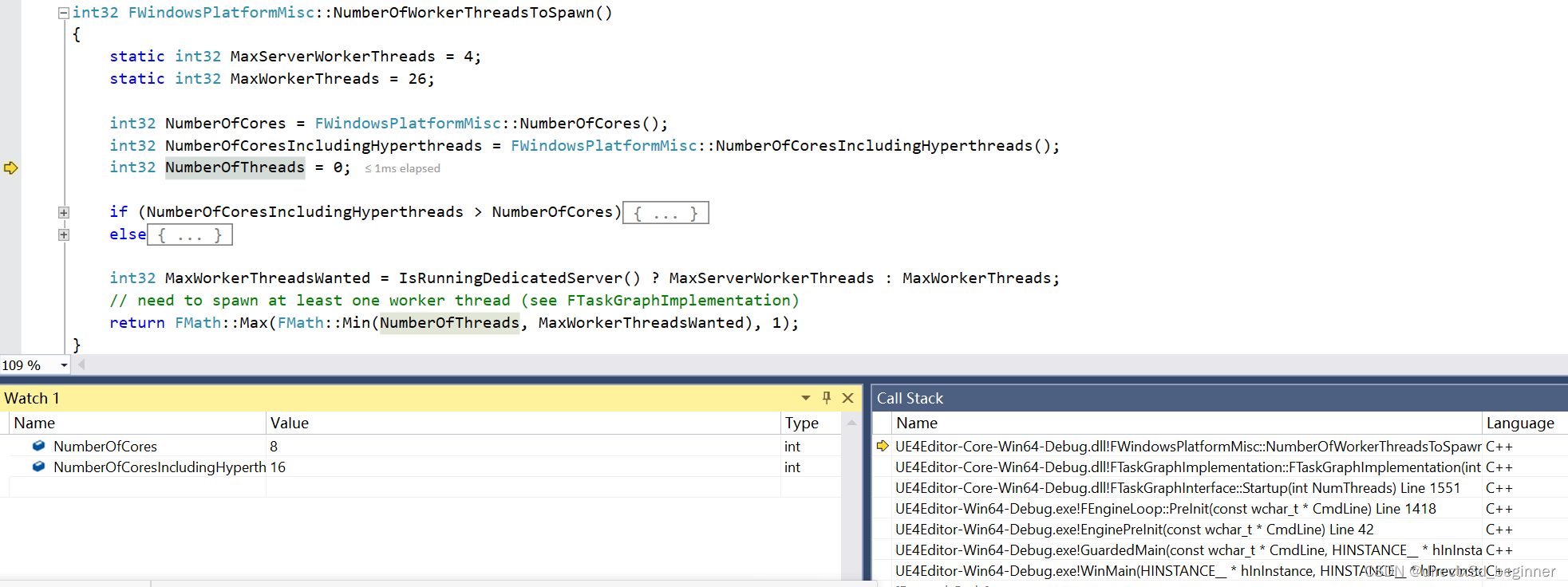Click the highlighted NumberOfThreads variable declaration
The image size is (1568, 587).
235,167
